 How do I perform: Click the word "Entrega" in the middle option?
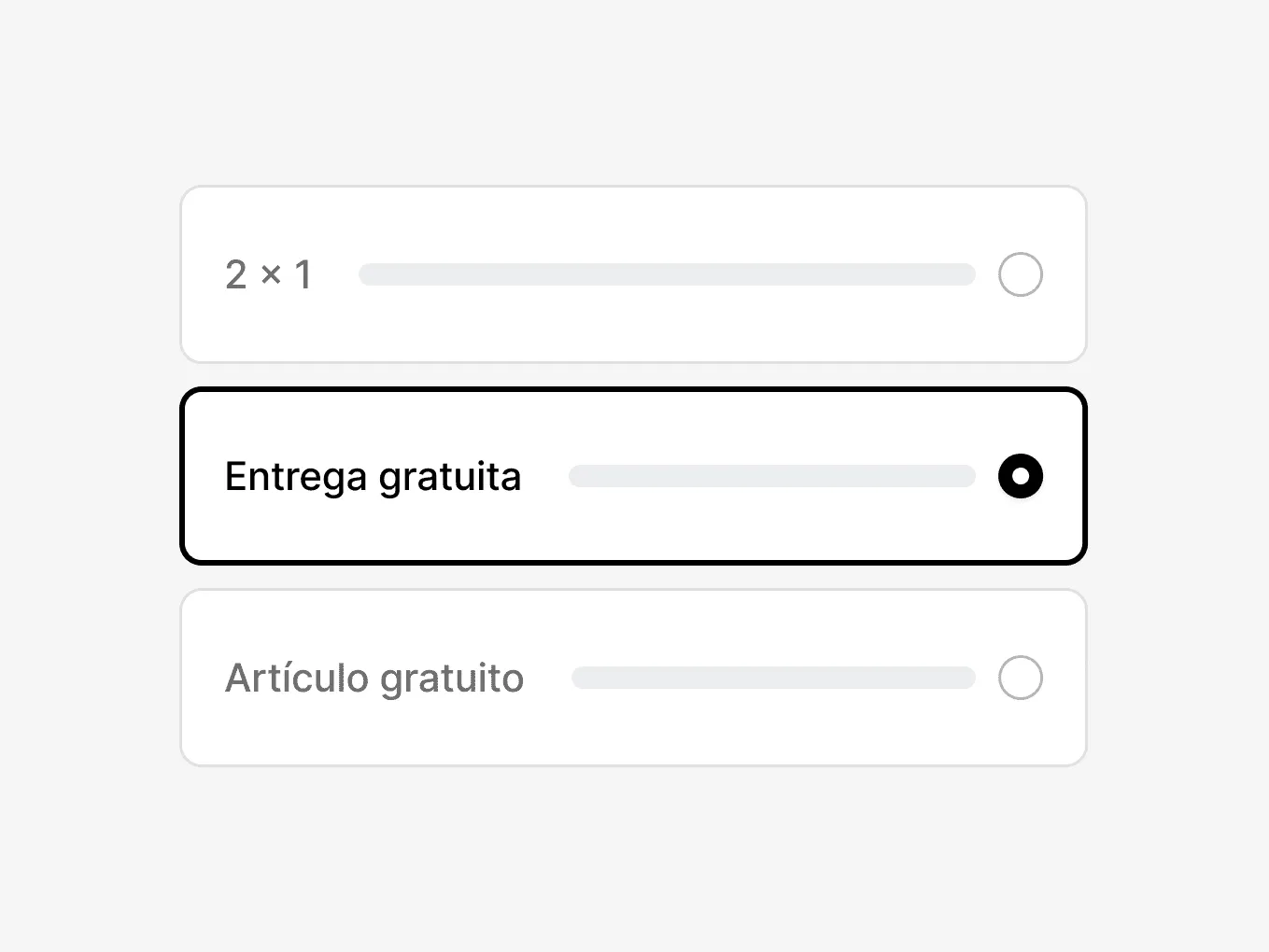(296, 477)
